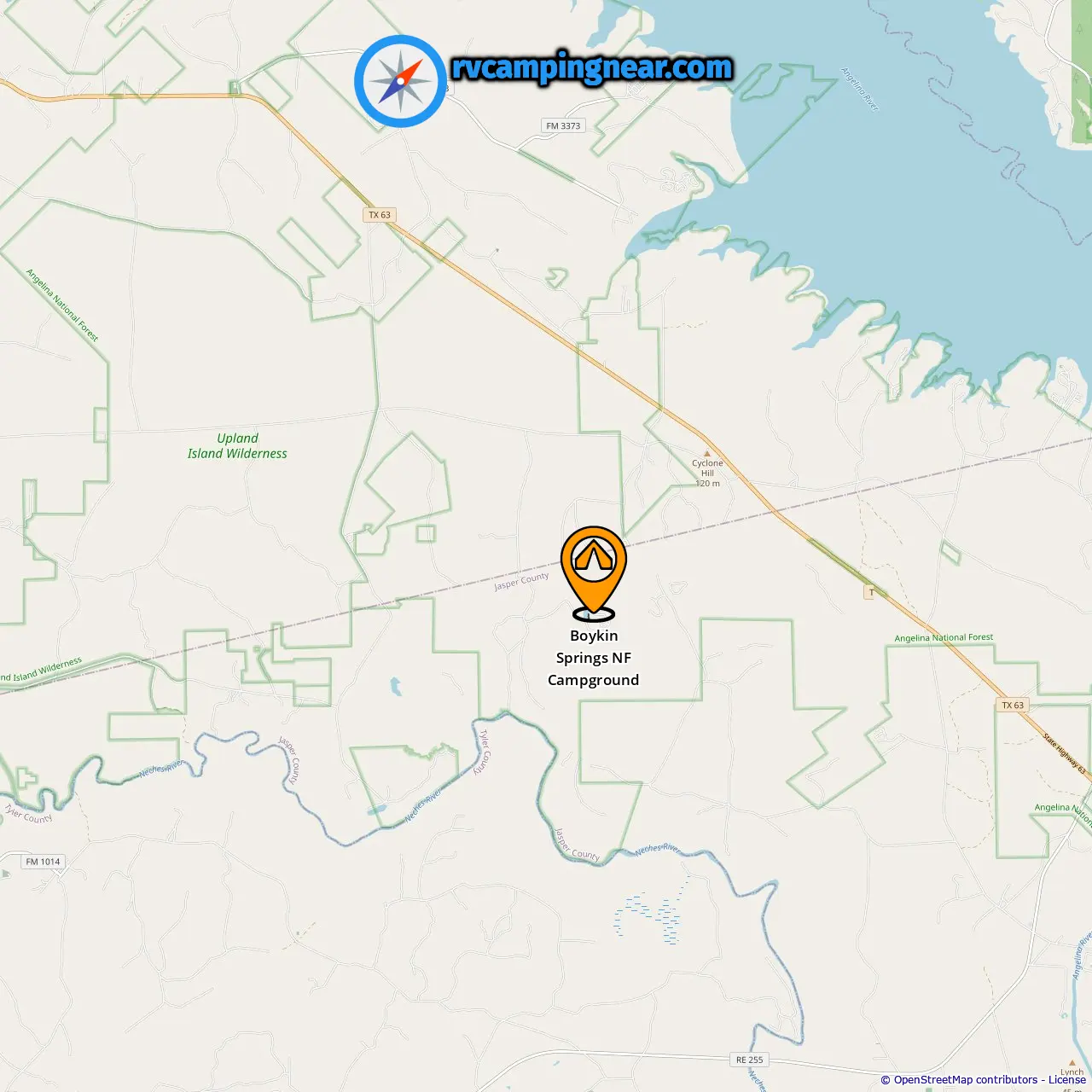Click the FM 3373 road shield
The image size is (1092, 1092).
(x=563, y=125)
